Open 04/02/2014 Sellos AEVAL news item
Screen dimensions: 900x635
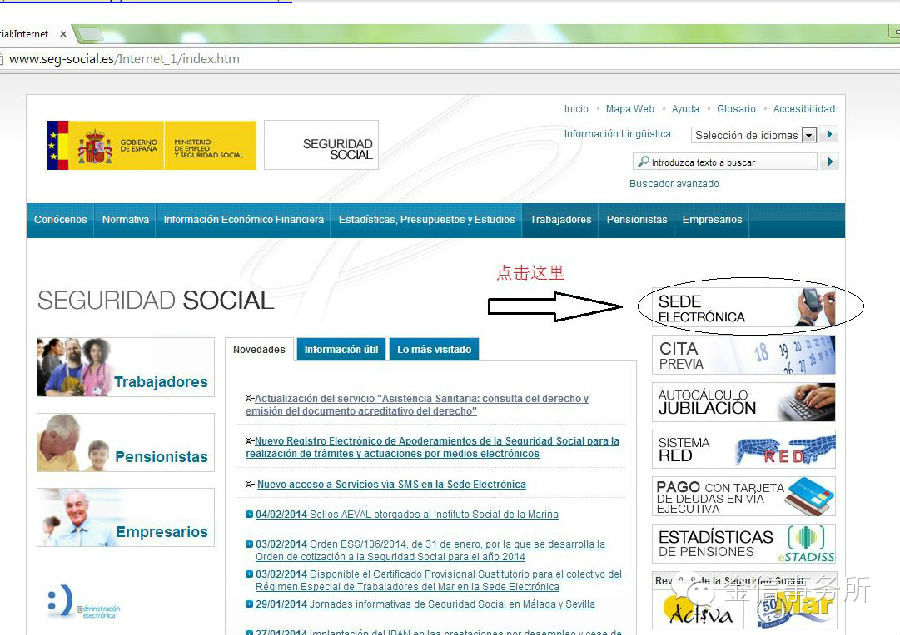407,514
